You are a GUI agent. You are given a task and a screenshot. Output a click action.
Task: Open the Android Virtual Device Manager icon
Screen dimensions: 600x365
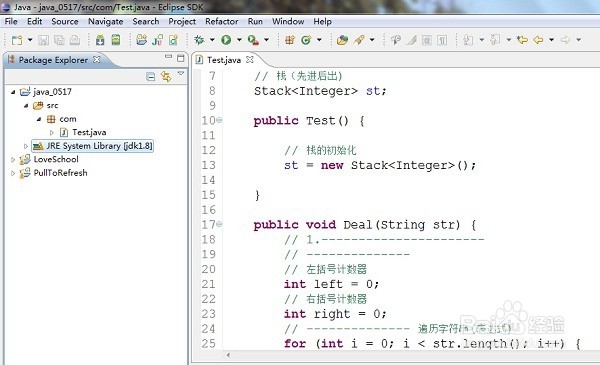(116, 40)
